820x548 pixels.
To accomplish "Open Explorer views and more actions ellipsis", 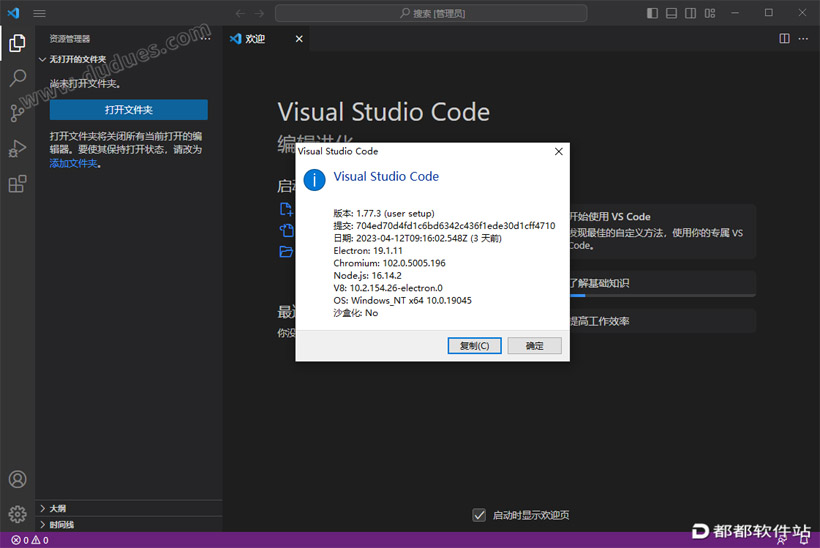I will [x=206, y=38].
